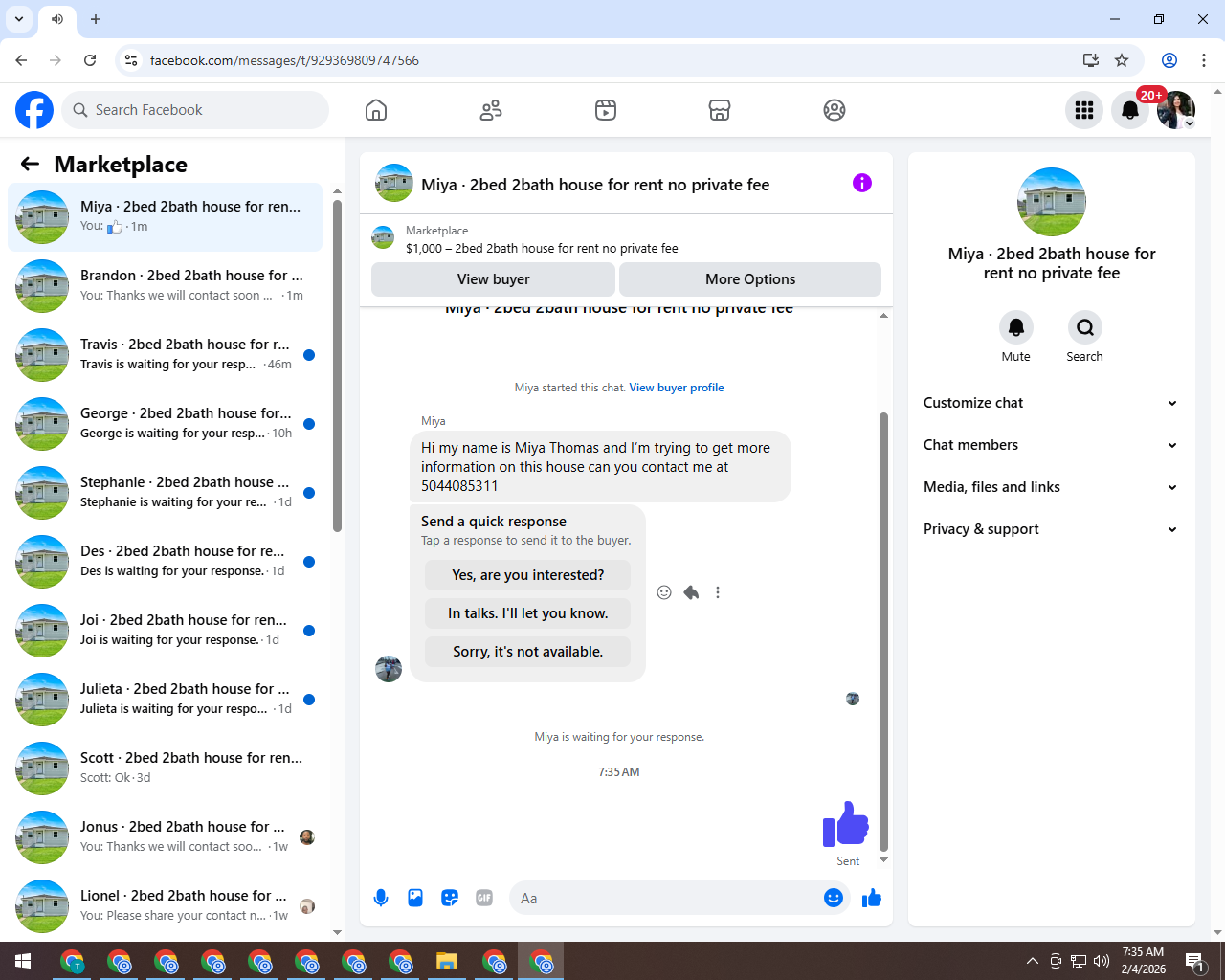Open the Brandon conversation
This screenshot has height=980, width=1225.
166,286
